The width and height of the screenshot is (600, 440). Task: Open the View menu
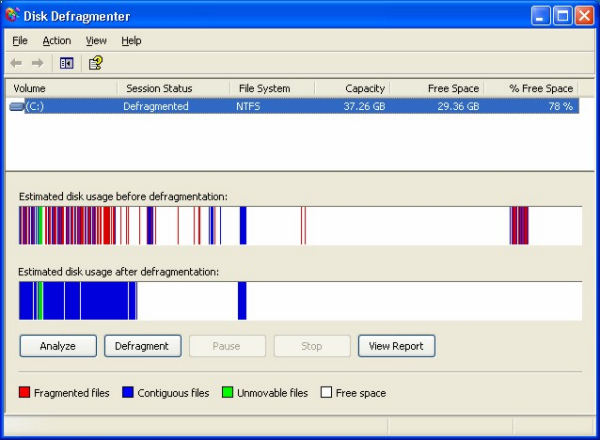(x=96, y=41)
